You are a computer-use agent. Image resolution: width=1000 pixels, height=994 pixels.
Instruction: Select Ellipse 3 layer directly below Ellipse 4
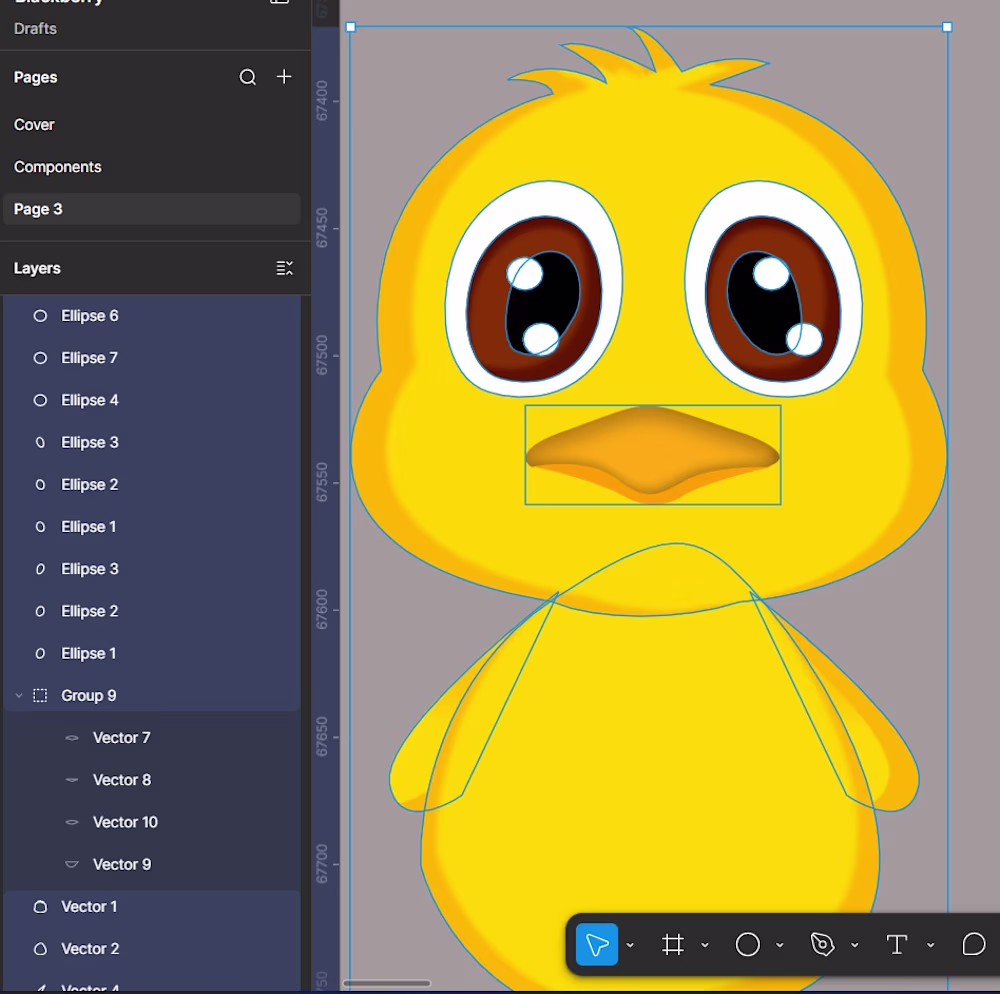(152, 442)
